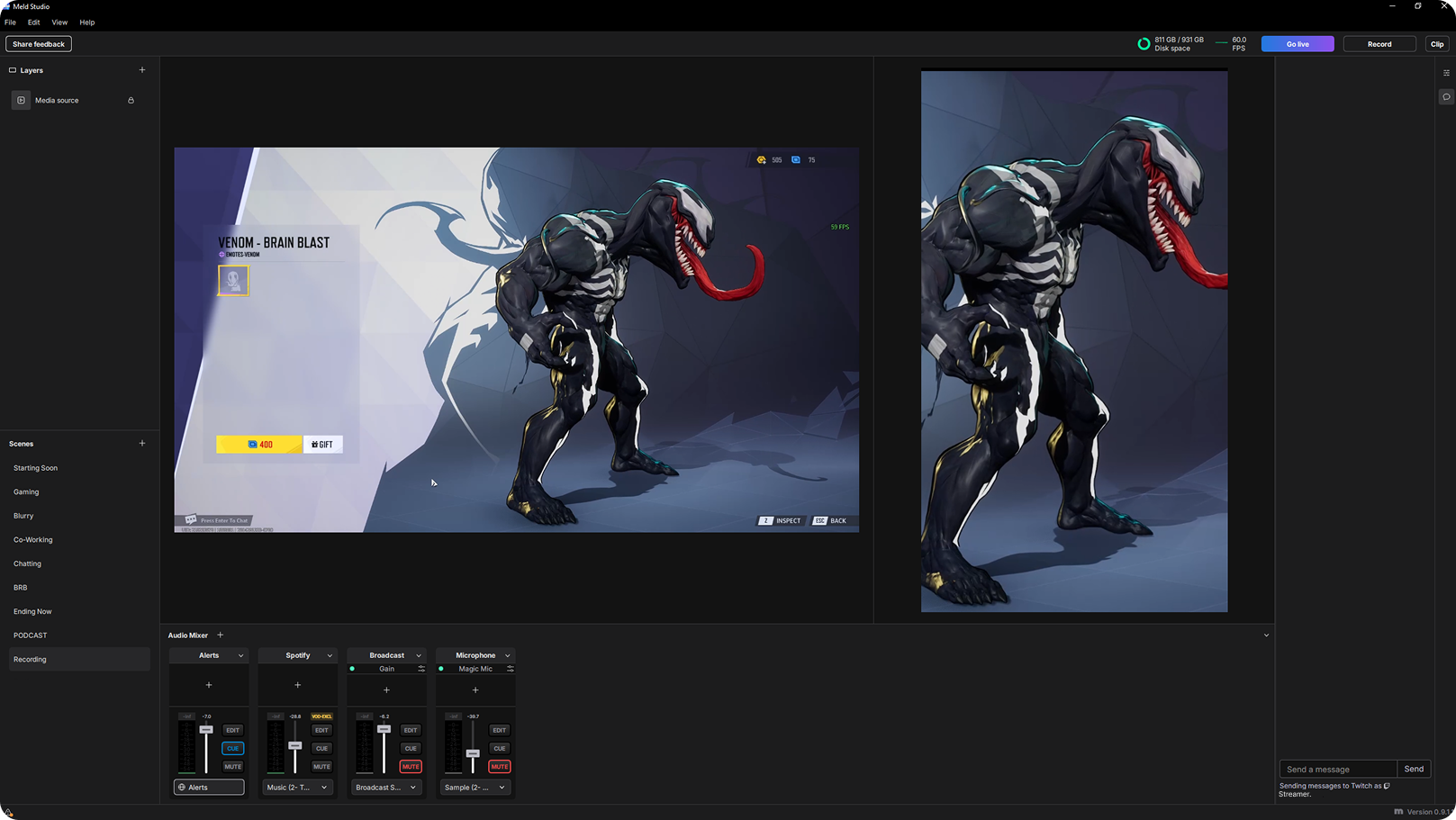Click the Go live button
This screenshot has height=820, width=1456.
1298,44
